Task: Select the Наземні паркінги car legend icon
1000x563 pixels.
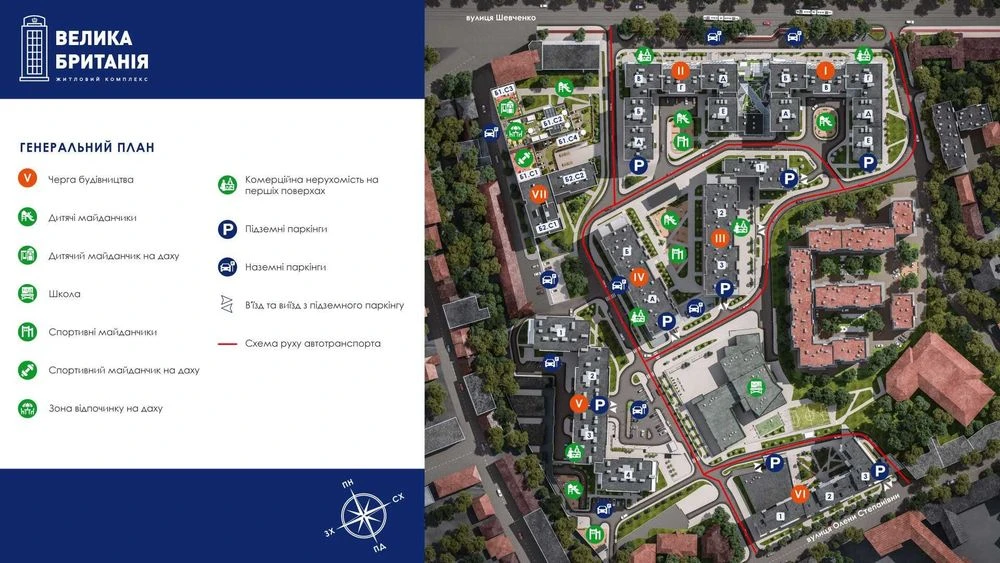Action: pyautogui.click(x=228, y=267)
